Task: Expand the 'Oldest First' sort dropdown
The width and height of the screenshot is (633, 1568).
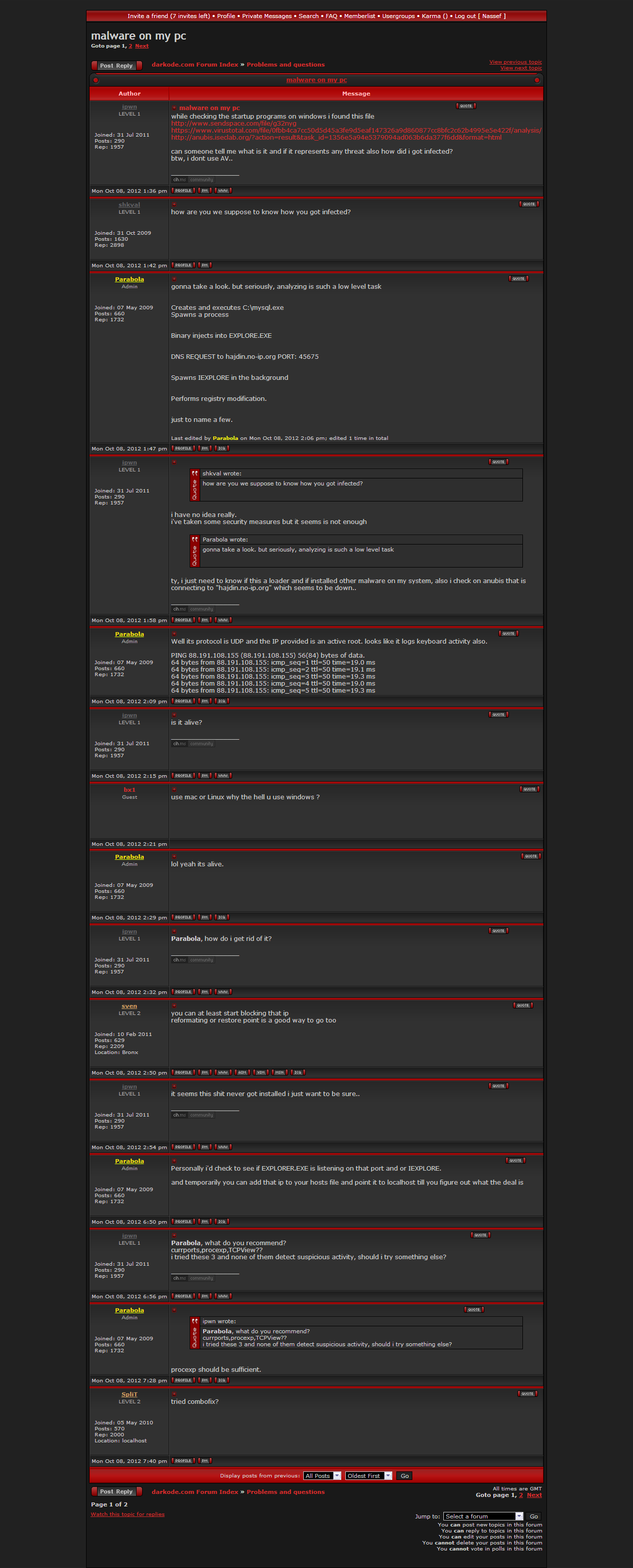Action: 368,1475
